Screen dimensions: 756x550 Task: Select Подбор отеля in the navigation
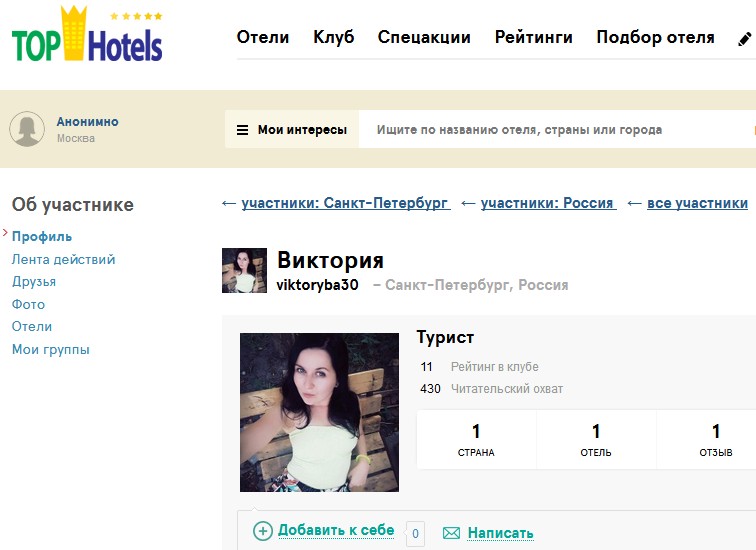tap(656, 37)
